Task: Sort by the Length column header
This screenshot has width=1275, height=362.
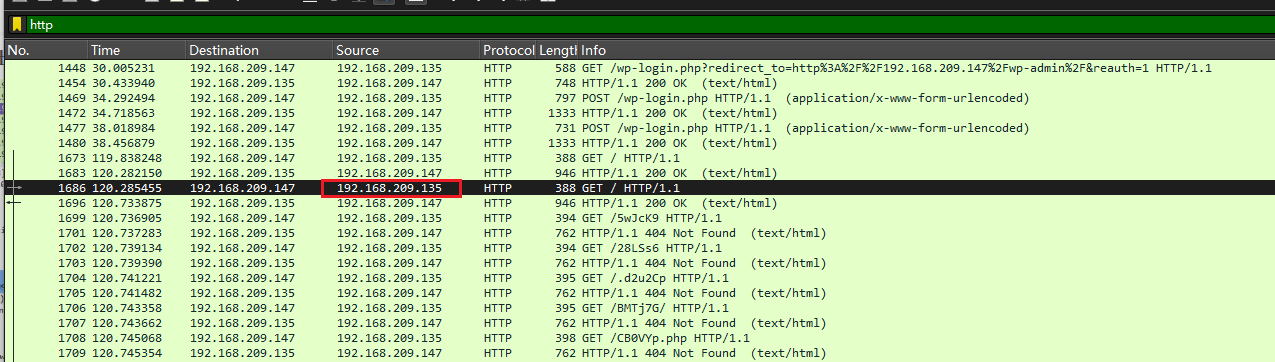Action: [x=558, y=50]
